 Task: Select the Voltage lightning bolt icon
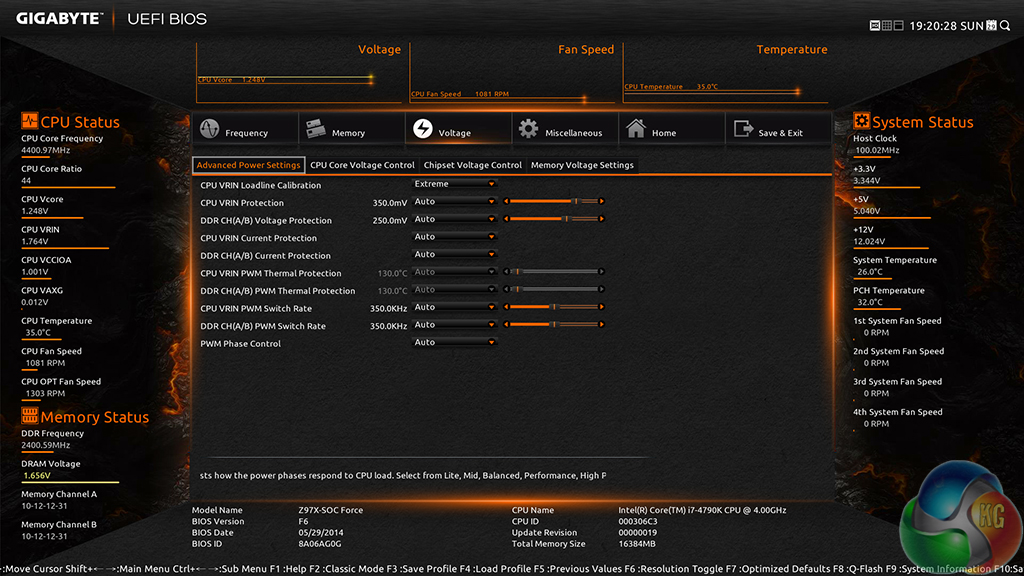[x=422, y=130]
